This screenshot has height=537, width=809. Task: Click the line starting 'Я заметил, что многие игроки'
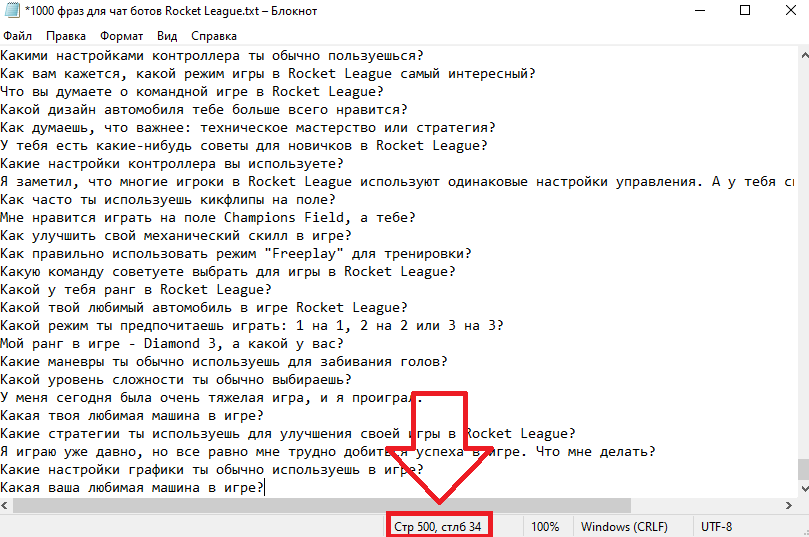(397, 182)
